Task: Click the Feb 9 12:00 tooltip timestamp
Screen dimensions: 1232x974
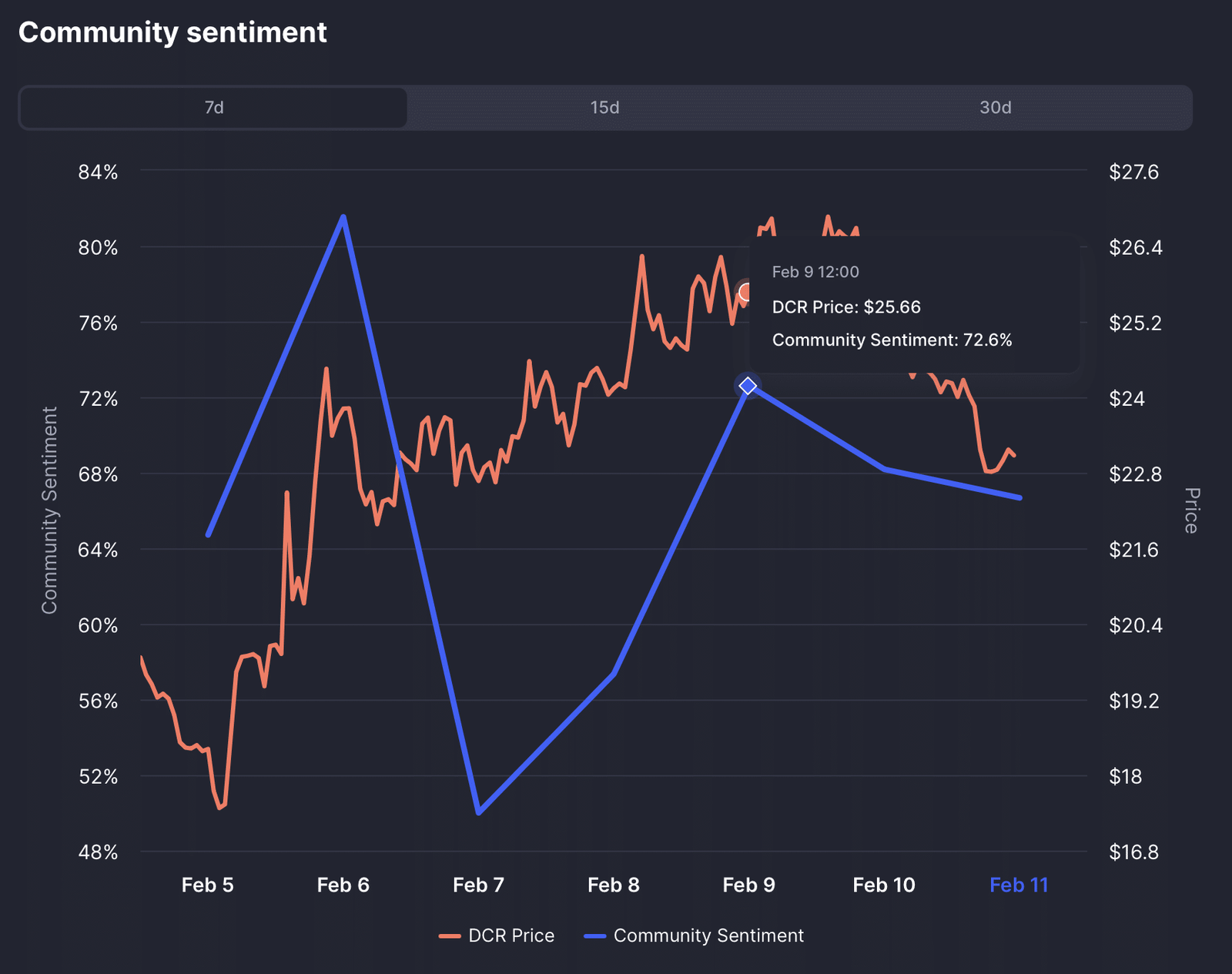Action: pyautogui.click(x=815, y=272)
